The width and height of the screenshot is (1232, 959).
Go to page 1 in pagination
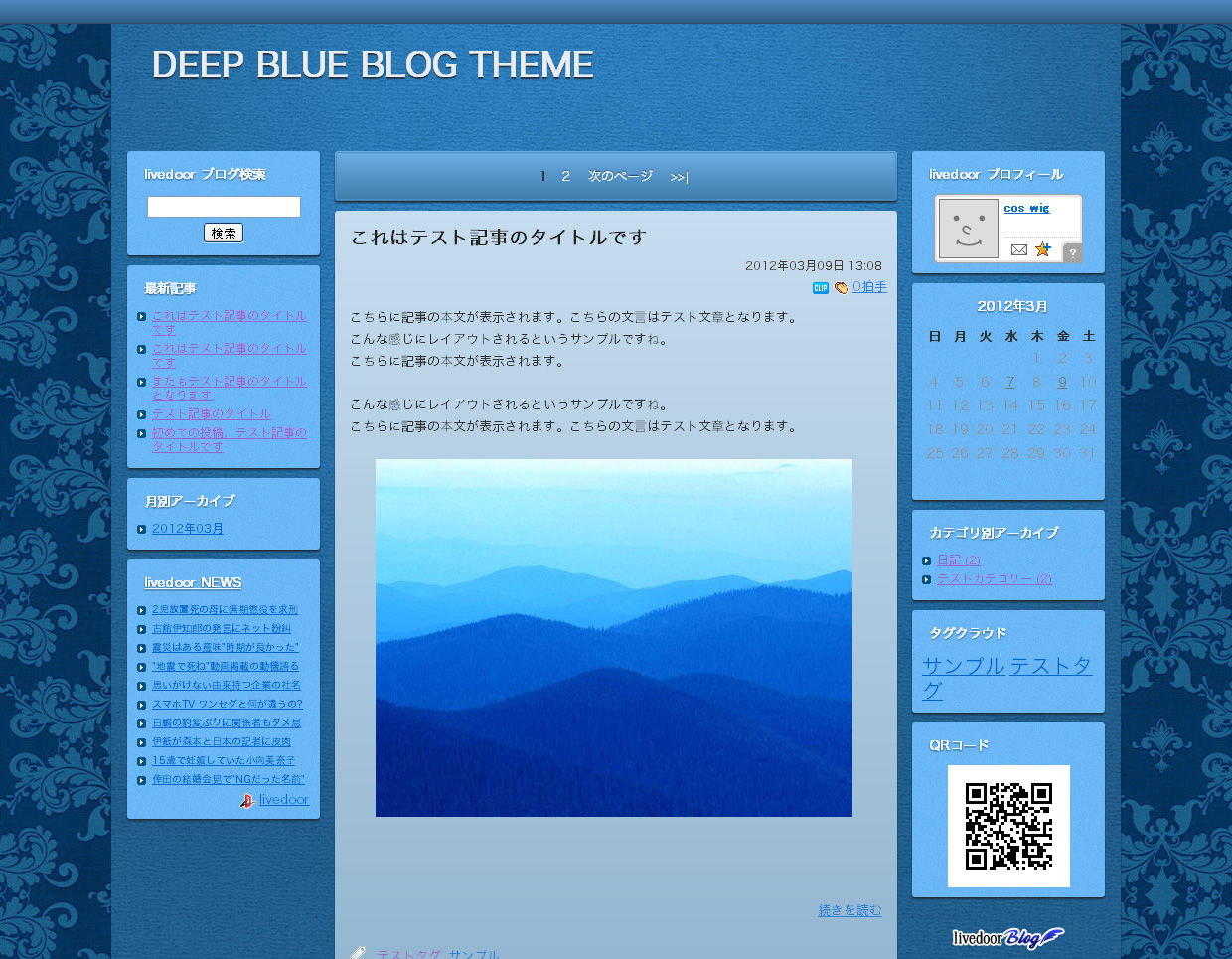pos(543,176)
